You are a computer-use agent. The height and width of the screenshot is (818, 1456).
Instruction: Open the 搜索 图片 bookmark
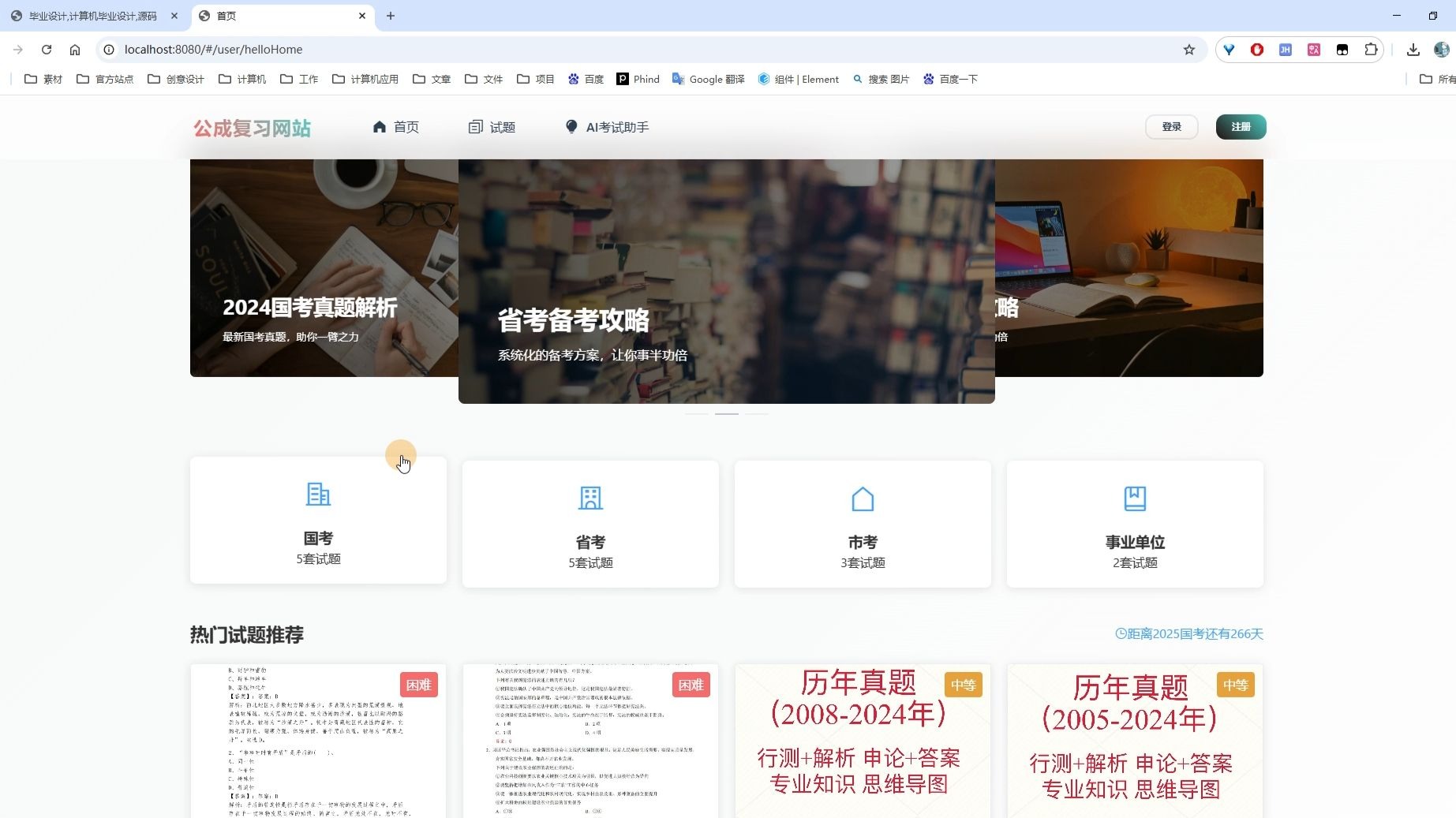[x=881, y=79]
